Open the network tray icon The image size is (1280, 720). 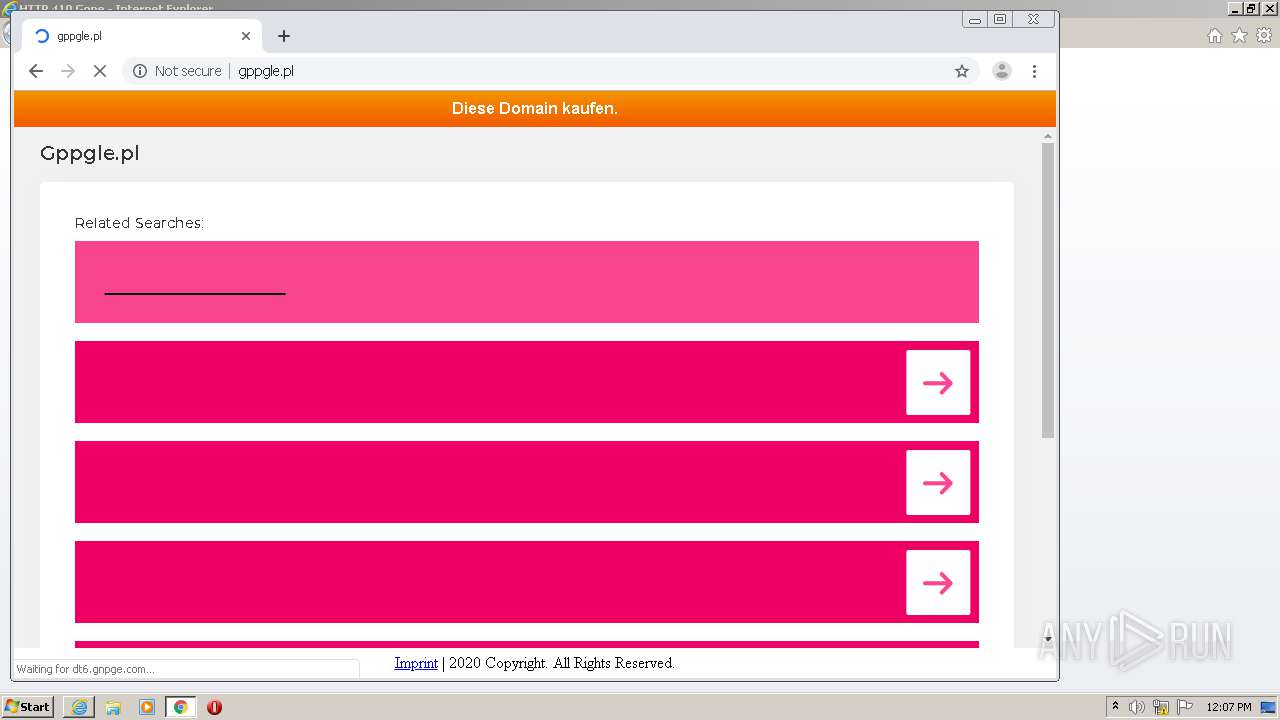(1161, 707)
